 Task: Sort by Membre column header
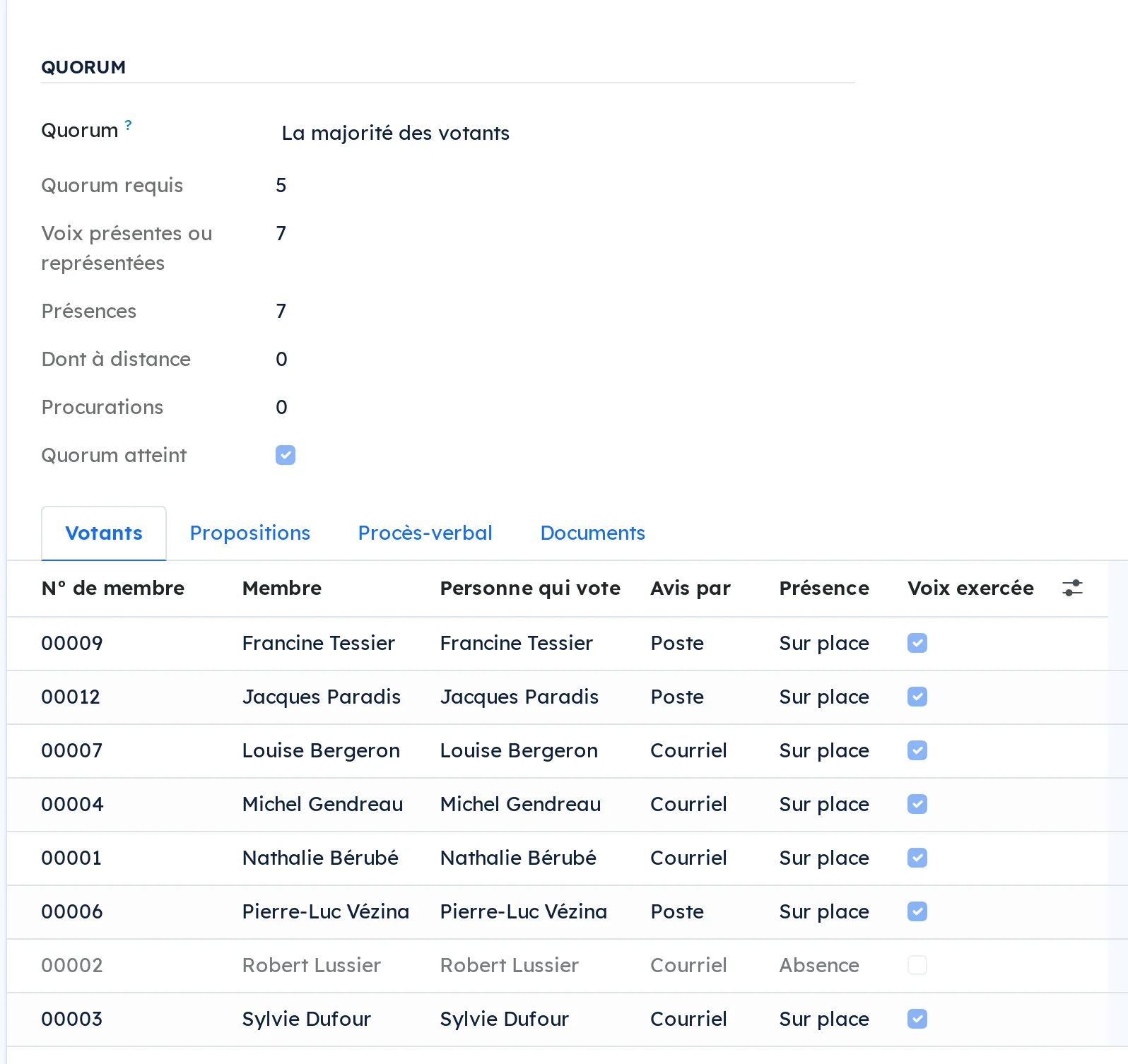click(282, 588)
